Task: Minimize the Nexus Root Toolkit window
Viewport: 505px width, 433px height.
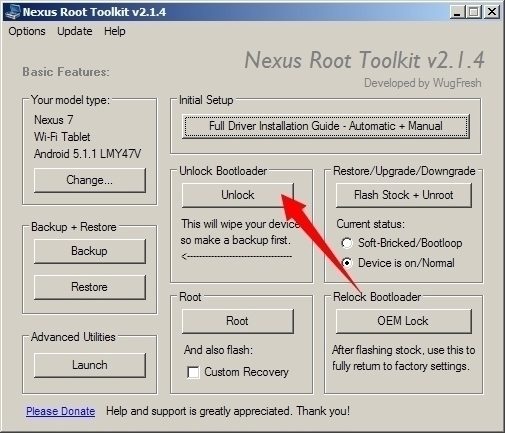Action: [457, 12]
